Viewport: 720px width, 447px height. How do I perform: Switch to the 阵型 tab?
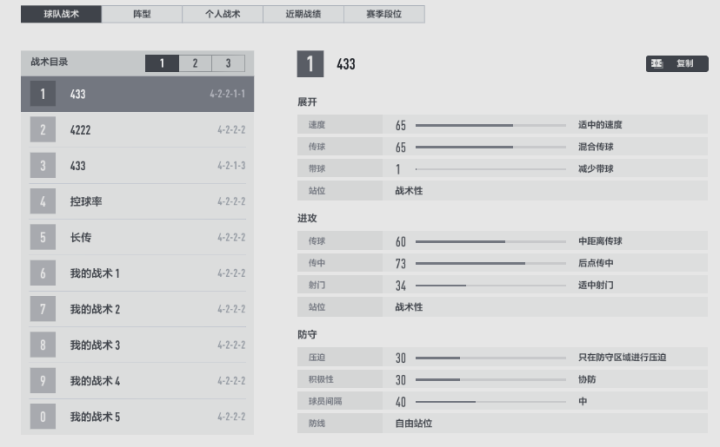(143, 14)
